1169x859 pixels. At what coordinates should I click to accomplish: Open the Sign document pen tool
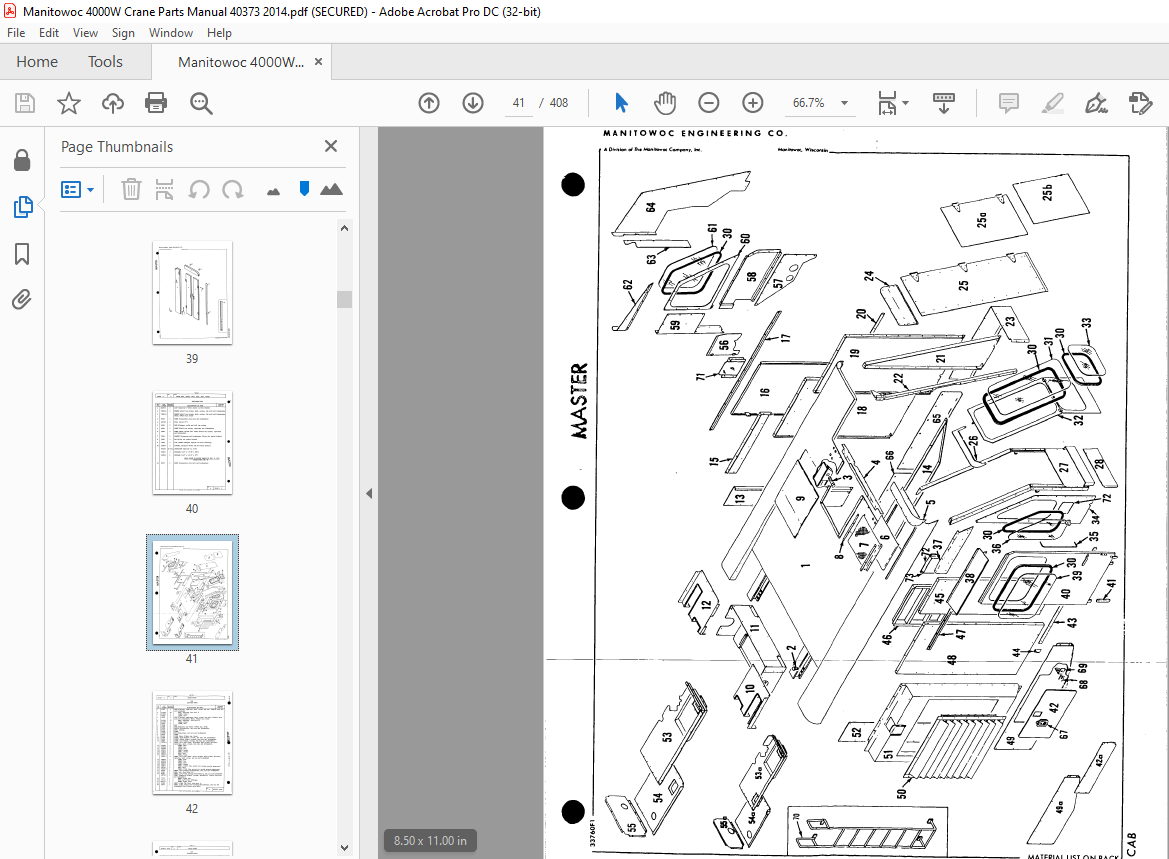(1096, 103)
